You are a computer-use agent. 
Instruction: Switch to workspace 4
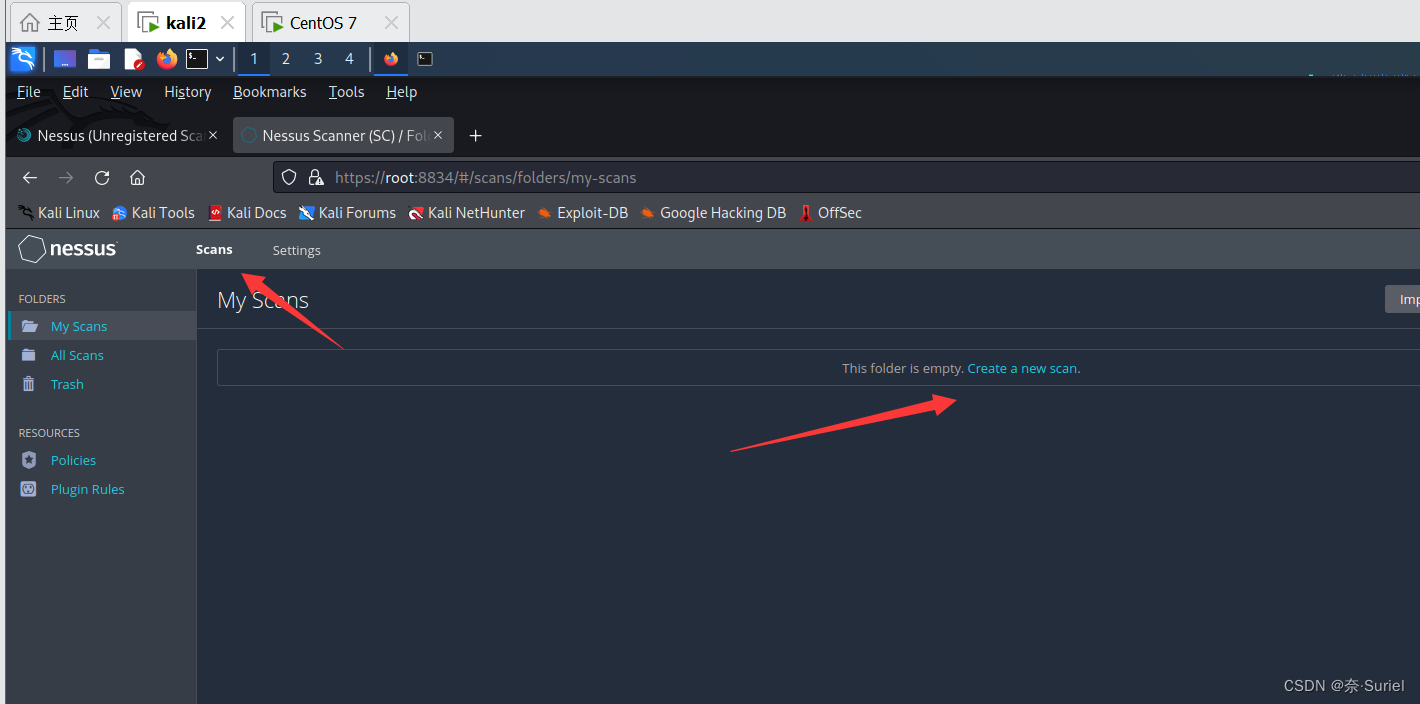click(349, 59)
